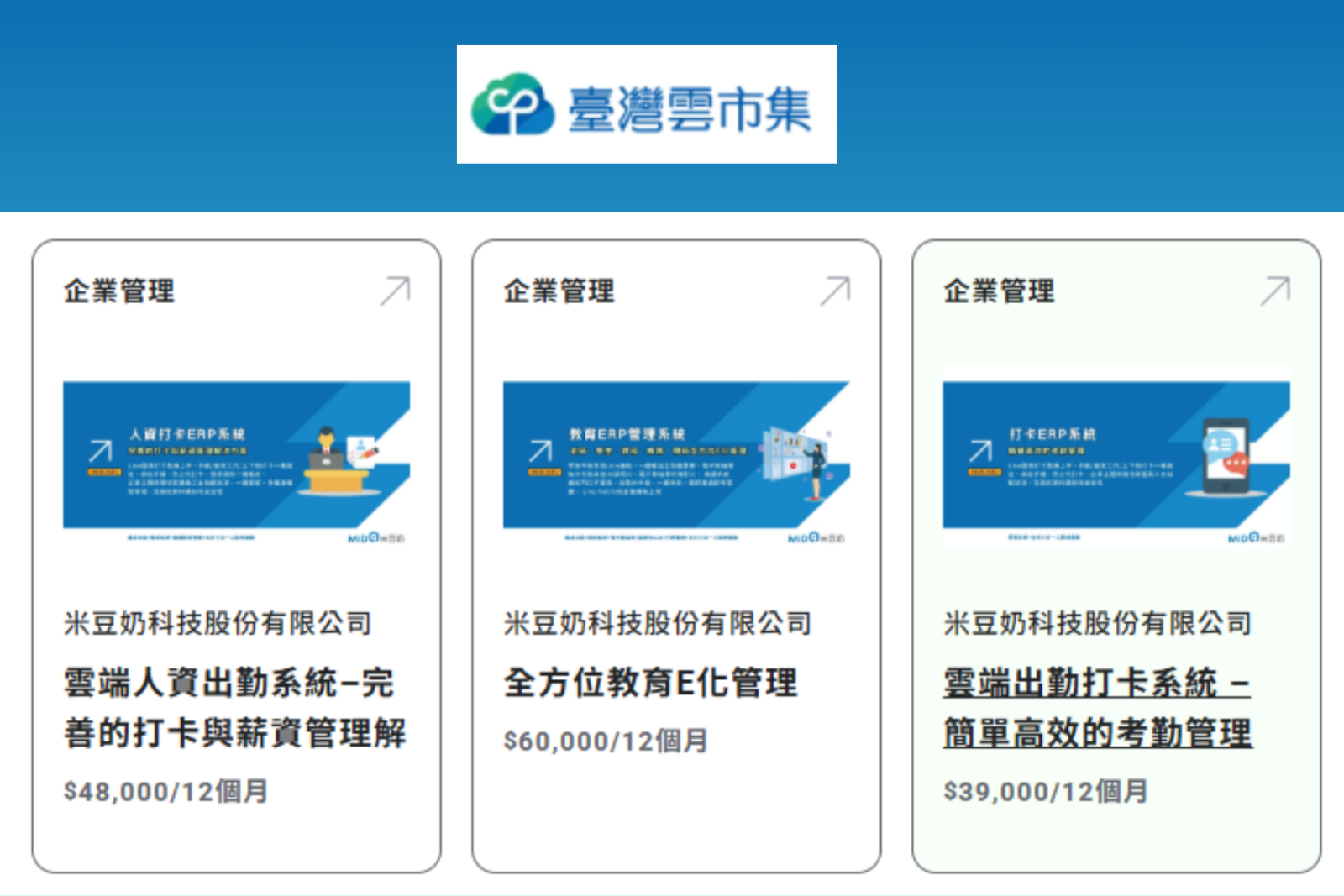This screenshot has height=896, width=1344.
Task: Click the arrow icon on the 雲端出勤打卡系統 card
Action: coord(1275,291)
